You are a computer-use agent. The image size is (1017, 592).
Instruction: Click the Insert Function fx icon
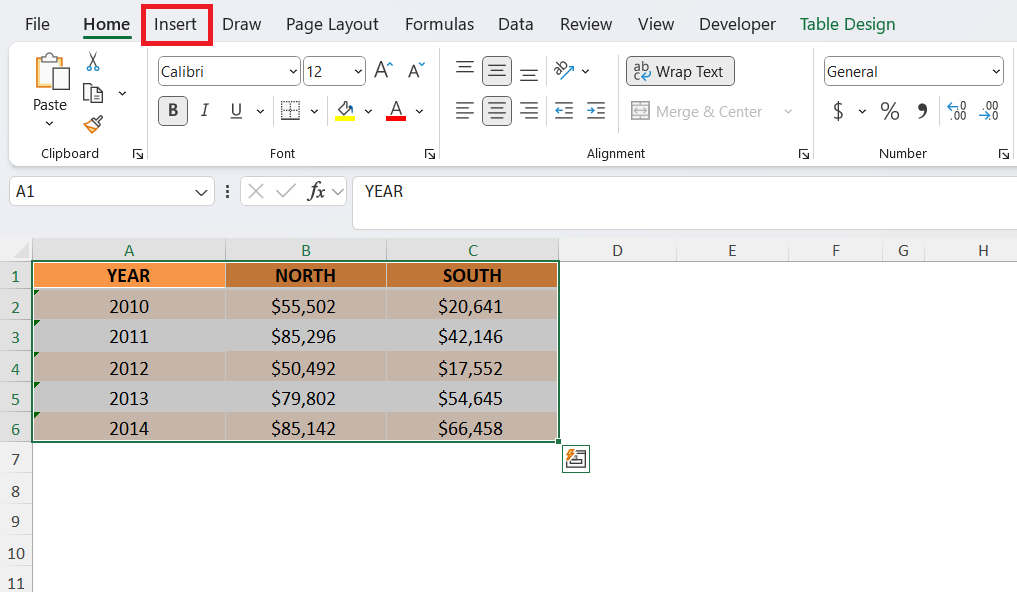tap(316, 191)
